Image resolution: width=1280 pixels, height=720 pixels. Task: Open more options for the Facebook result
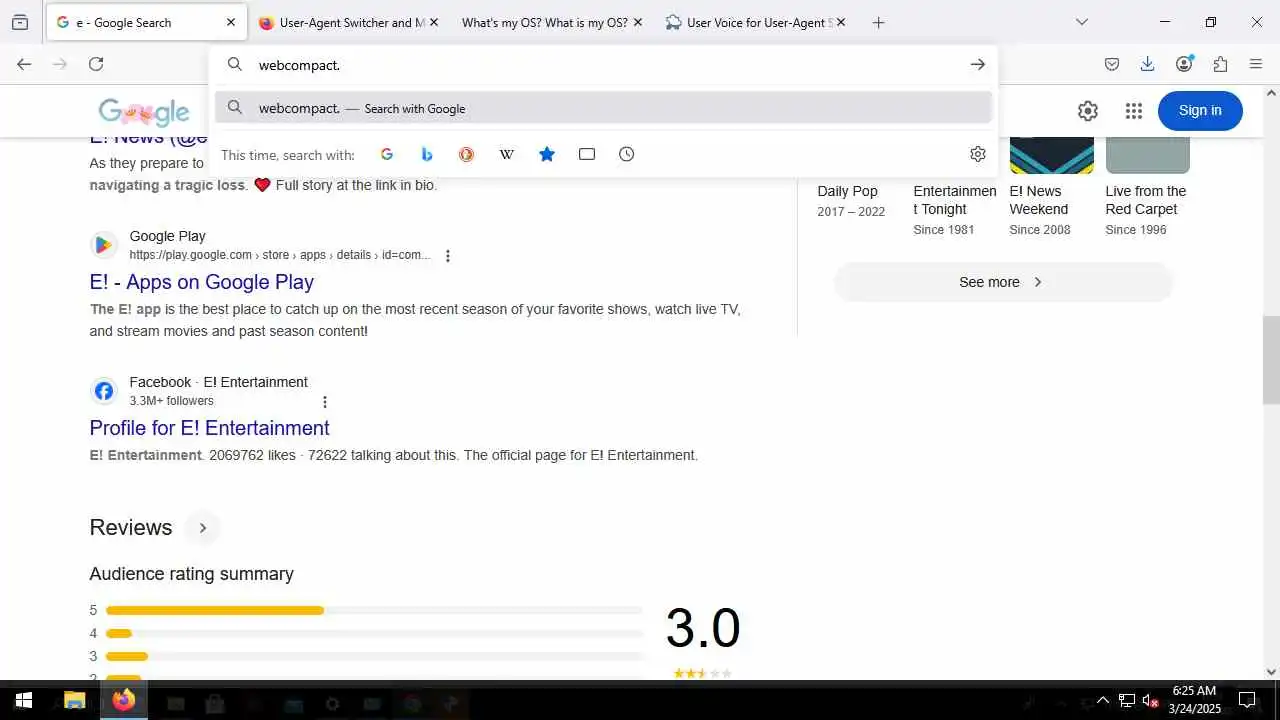[x=324, y=402]
